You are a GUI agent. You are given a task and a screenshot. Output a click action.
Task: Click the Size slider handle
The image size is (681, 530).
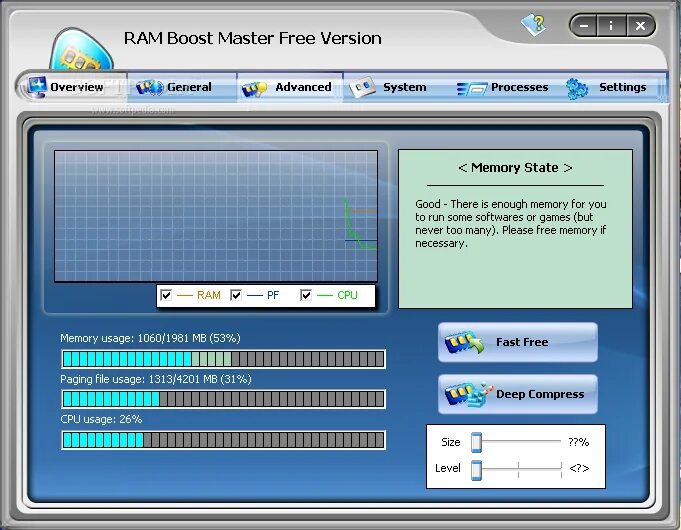[476, 442]
